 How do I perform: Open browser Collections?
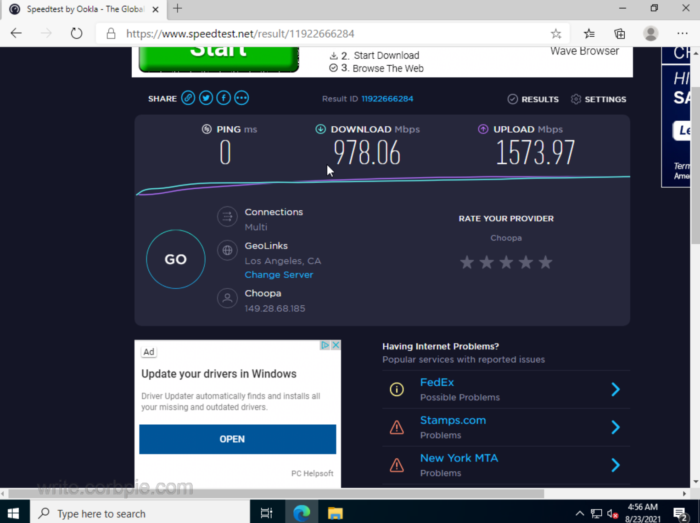coord(620,33)
